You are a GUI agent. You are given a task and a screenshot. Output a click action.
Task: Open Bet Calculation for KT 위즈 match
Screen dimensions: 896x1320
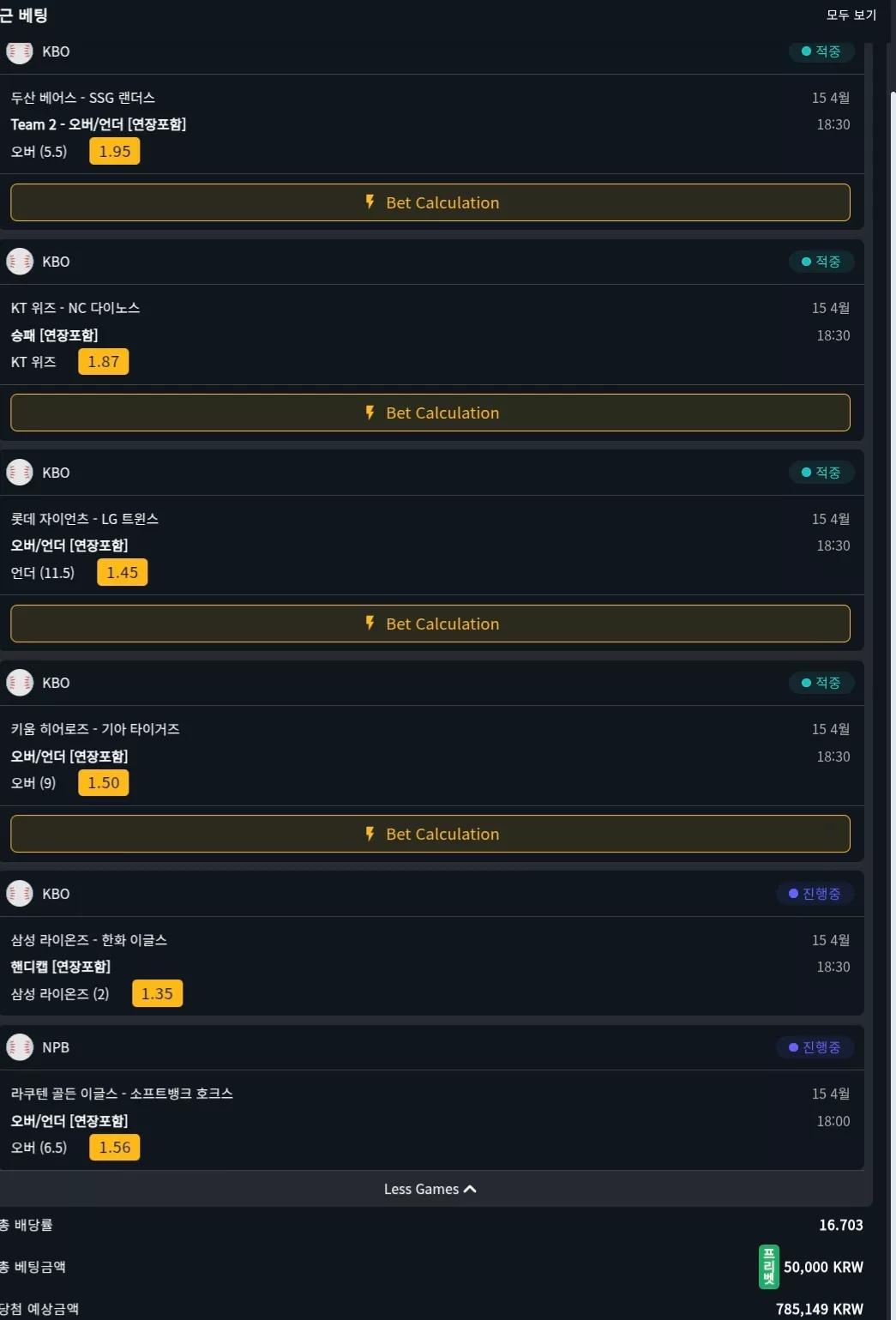point(430,413)
